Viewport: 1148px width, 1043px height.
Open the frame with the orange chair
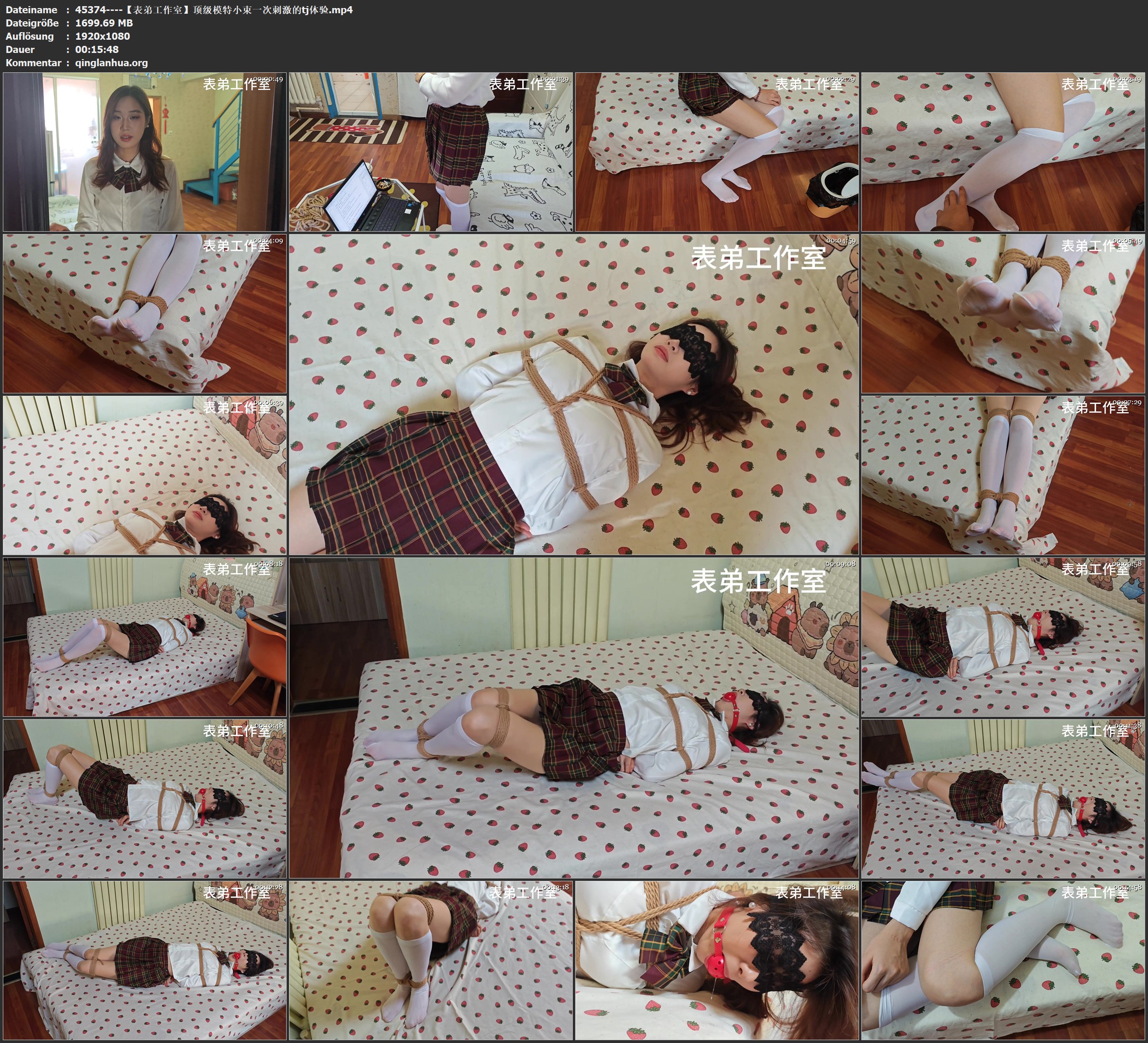(x=145, y=636)
